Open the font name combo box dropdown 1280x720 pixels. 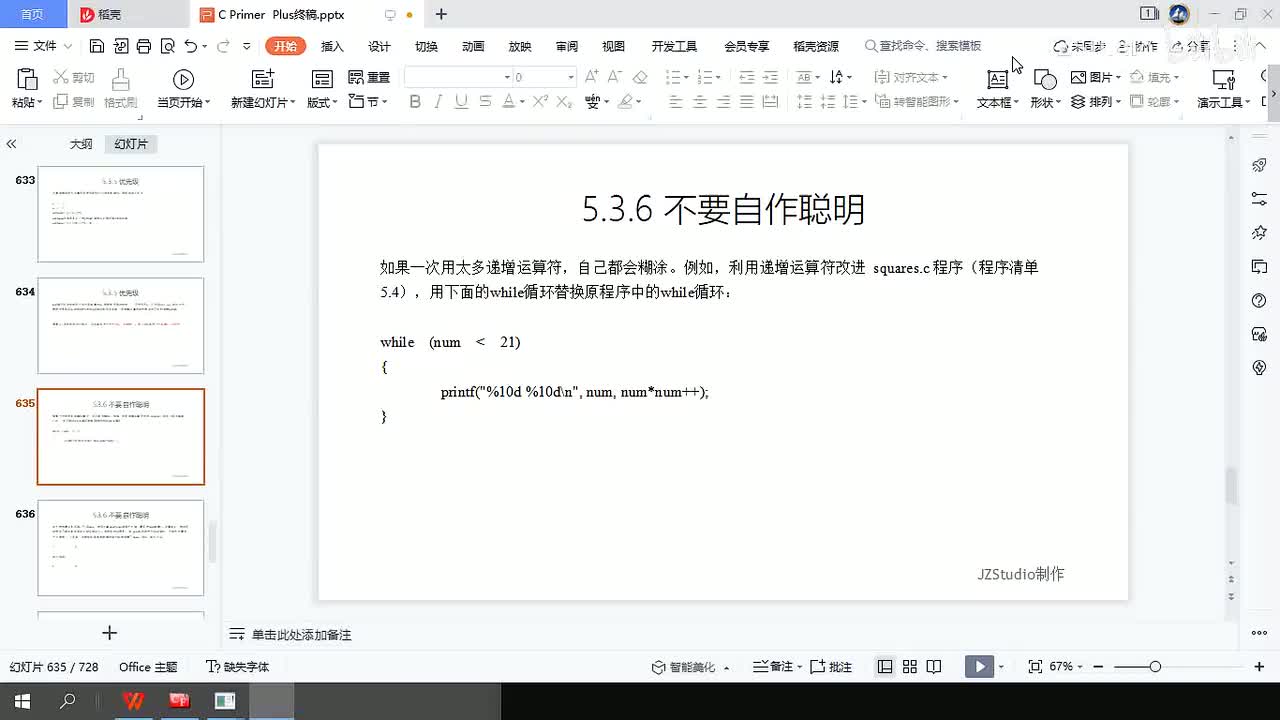[507, 77]
